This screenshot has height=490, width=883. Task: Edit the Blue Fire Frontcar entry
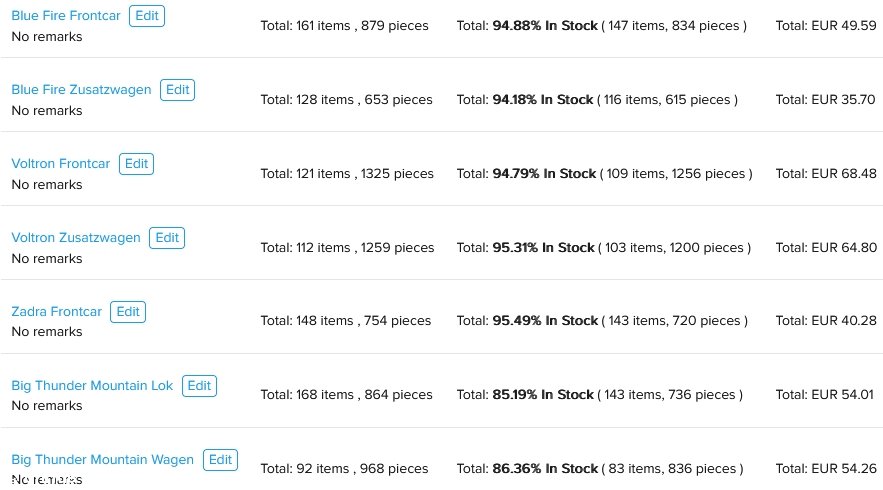tap(147, 16)
